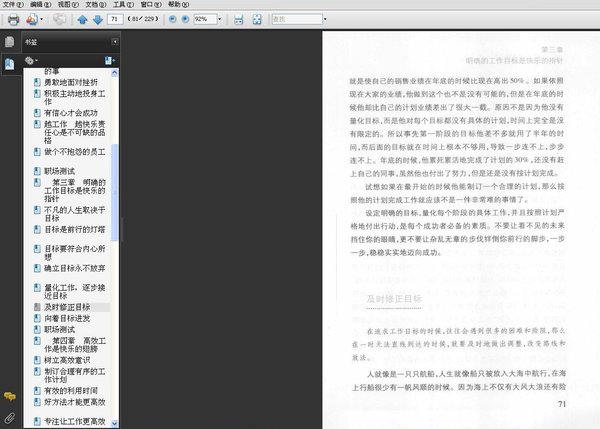Select the 向着目标进发 bookmark
The width and height of the screenshot is (600, 429).
click(67, 318)
